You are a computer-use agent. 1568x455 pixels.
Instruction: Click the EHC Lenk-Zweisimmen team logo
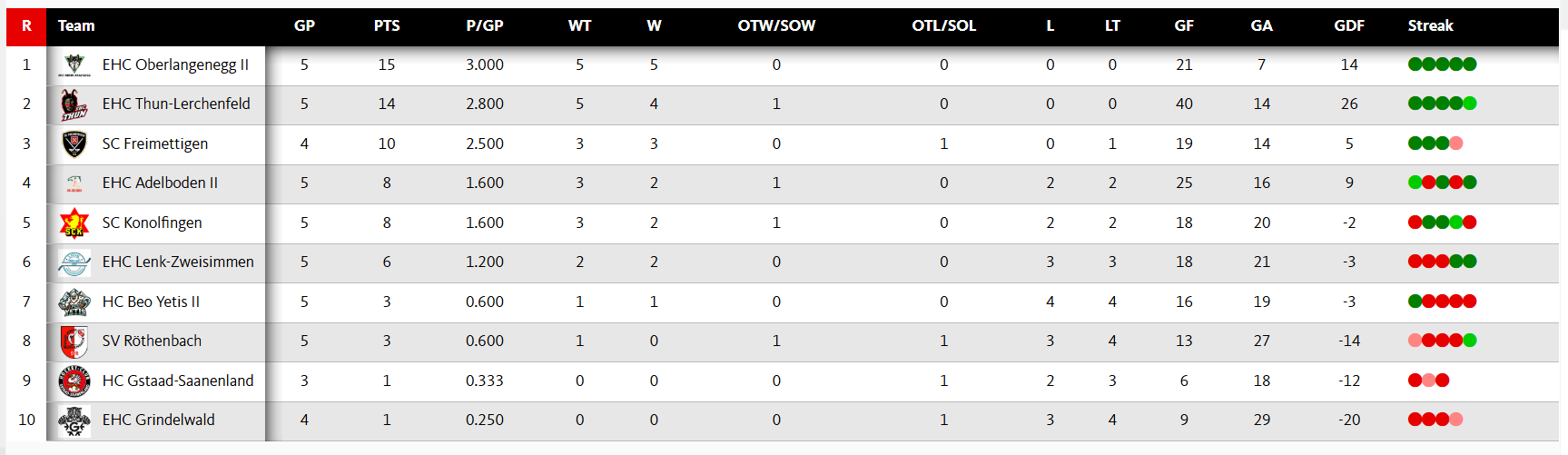(x=74, y=262)
